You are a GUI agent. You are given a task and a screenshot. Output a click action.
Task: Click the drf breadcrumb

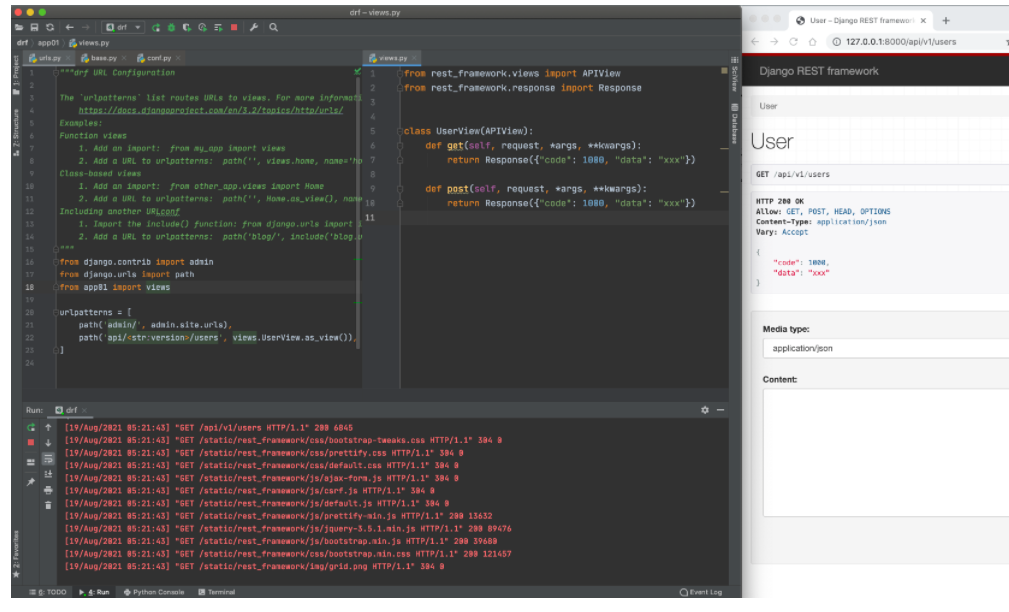click(x=23, y=43)
